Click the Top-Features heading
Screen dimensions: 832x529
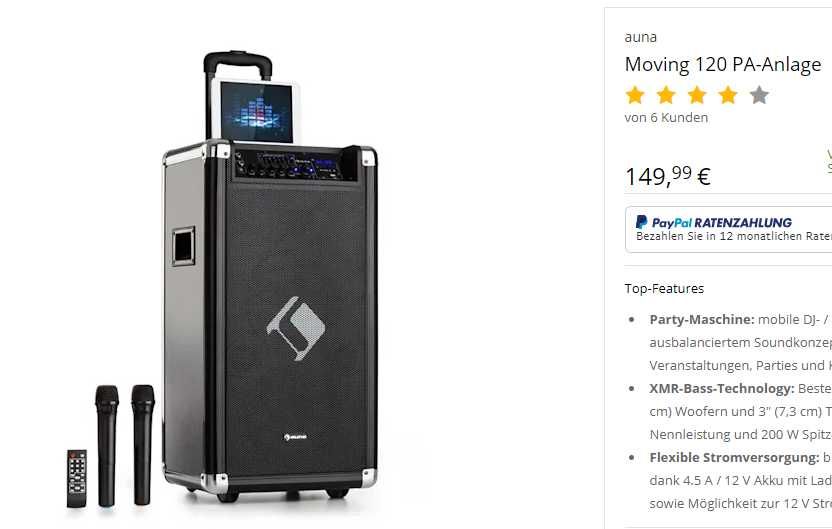664,289
